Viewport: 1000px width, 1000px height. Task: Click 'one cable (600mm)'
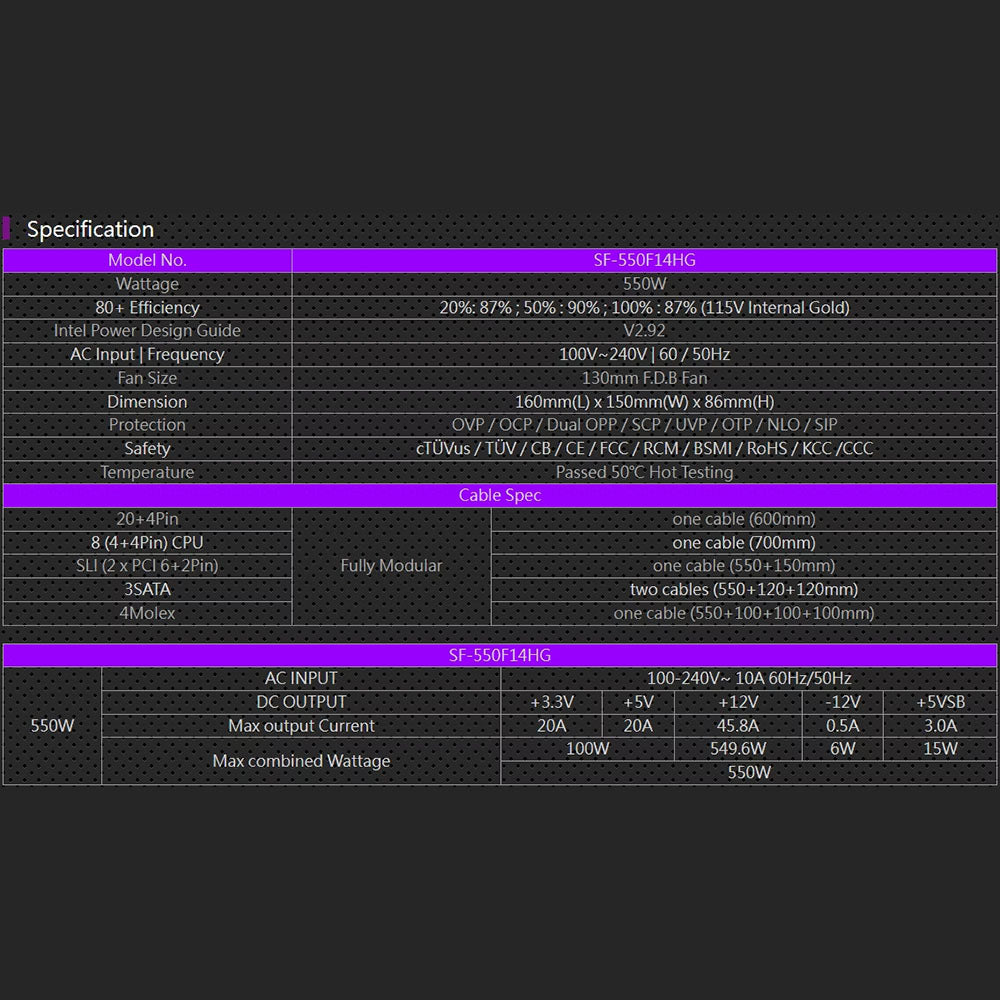(x=744, y=519)
